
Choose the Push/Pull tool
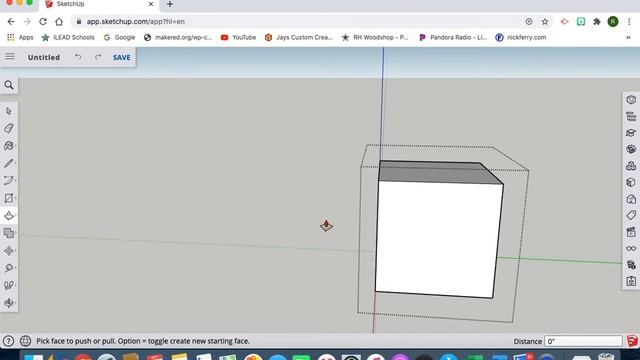point(9,216)
